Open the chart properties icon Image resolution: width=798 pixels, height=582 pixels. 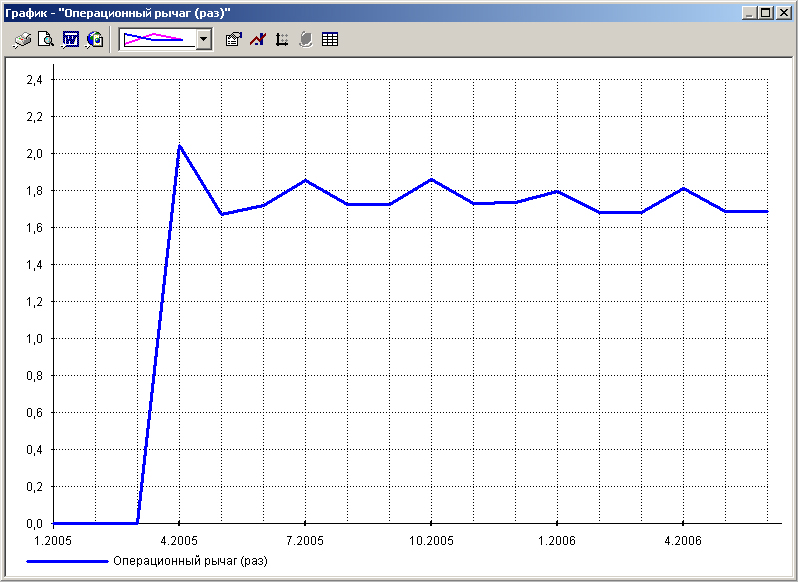point(234,40)
